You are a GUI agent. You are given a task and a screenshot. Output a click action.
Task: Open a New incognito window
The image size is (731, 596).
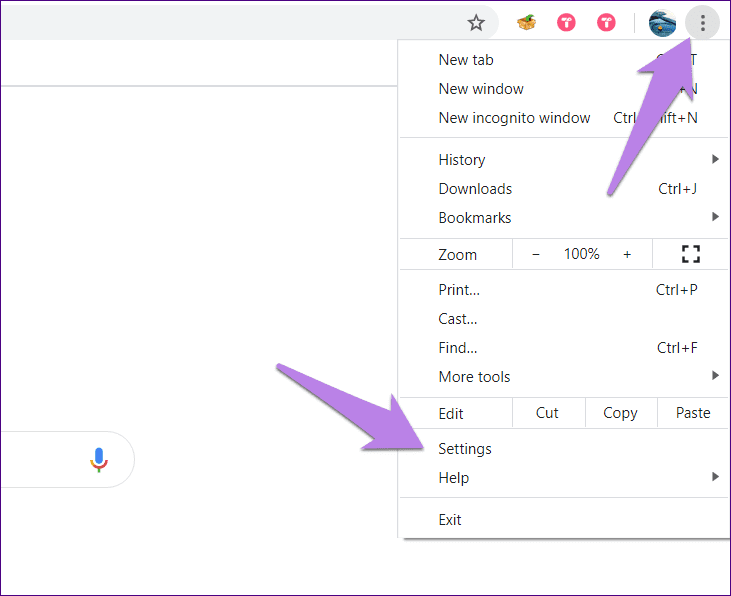pyautogui.click(x=565, y=118)
